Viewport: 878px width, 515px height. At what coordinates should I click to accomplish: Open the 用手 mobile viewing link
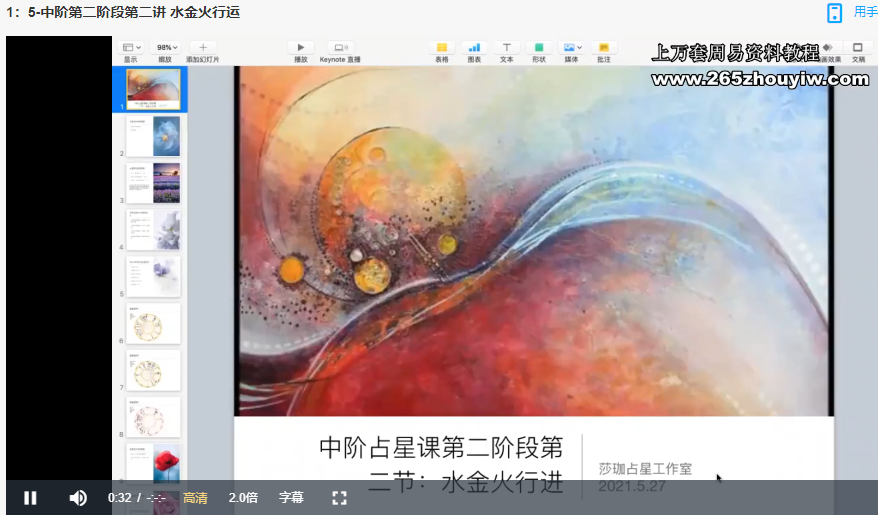865,12
